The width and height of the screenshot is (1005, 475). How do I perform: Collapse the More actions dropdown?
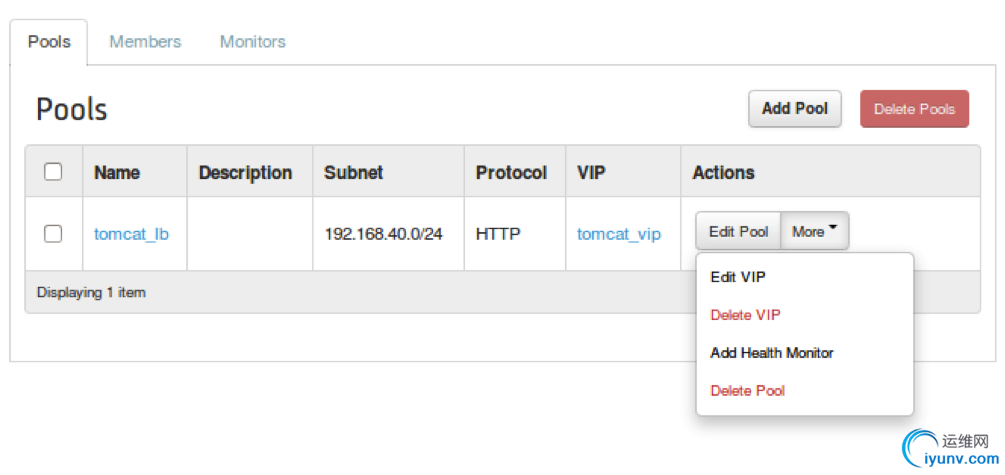814,232
